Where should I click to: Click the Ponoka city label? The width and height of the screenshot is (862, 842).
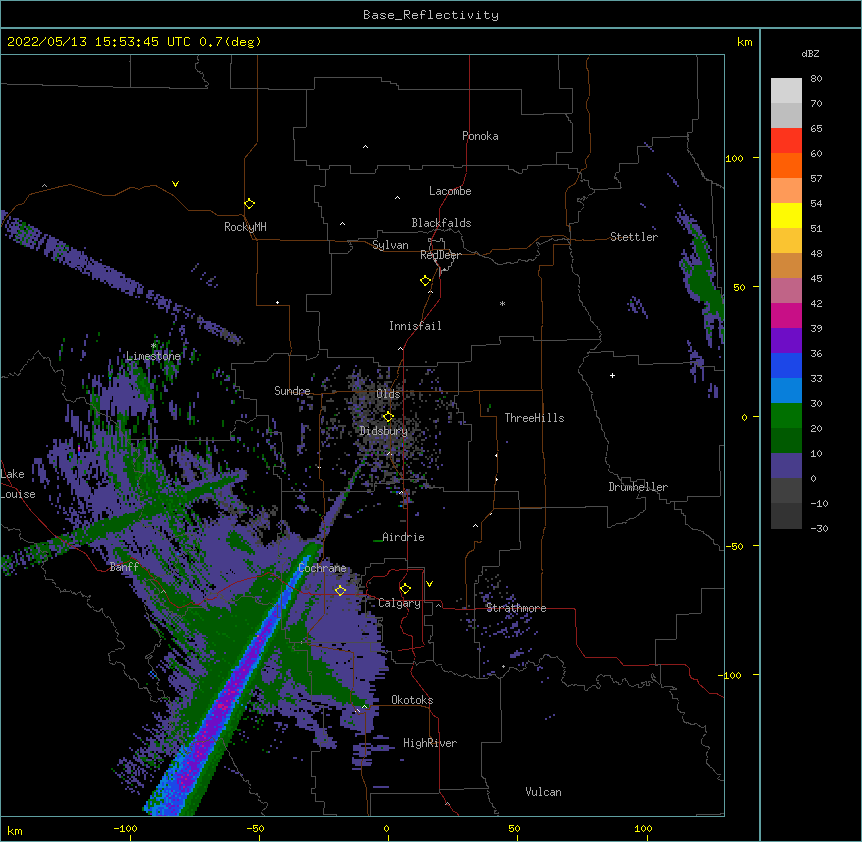[480, 136]
